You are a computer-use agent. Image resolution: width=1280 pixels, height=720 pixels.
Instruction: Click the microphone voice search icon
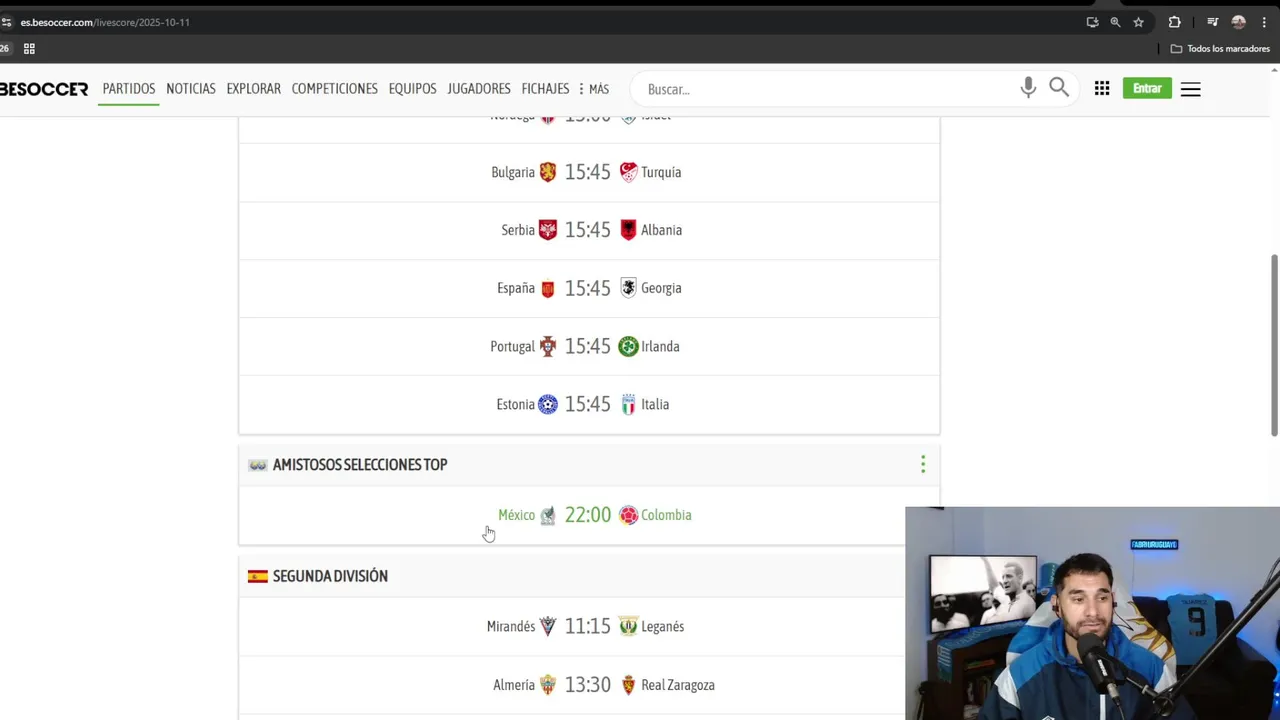pyautogui.click(x=1028, y=88)
